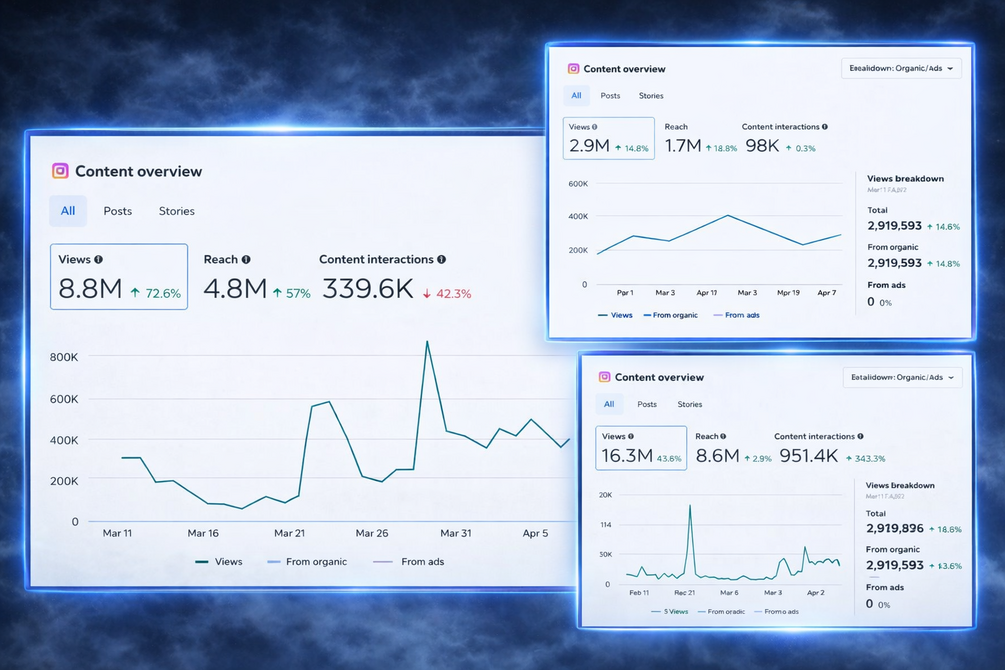The height and width of the screenshot is (670, 1005).
Task: Select the 1.7M Reach metric in the top-right panel
Action: coord(700,138)
